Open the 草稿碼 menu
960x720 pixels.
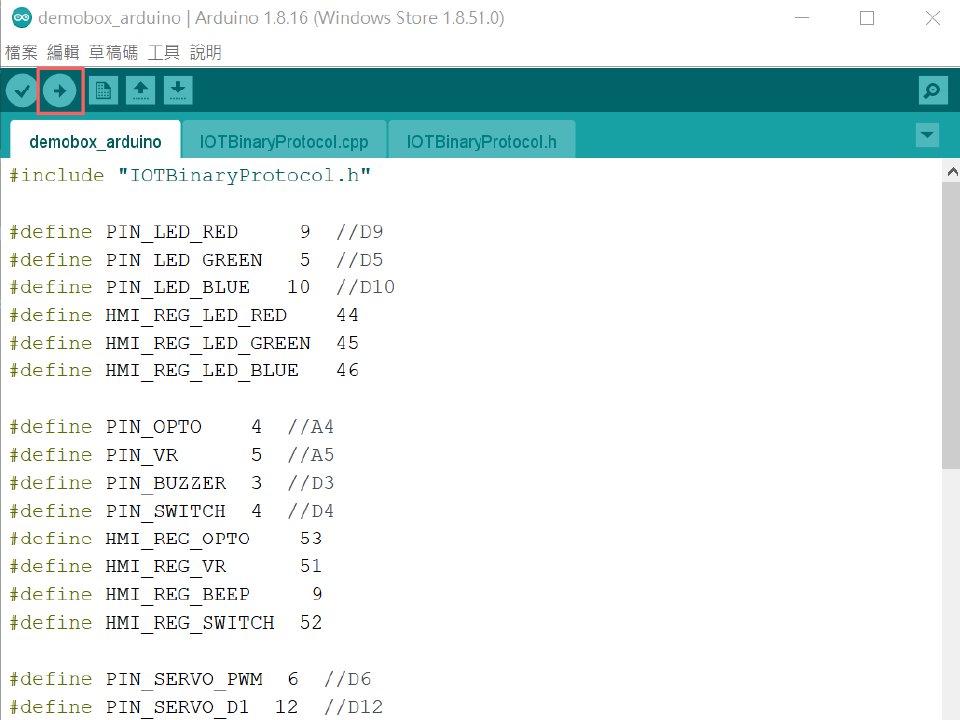point(113,52)
